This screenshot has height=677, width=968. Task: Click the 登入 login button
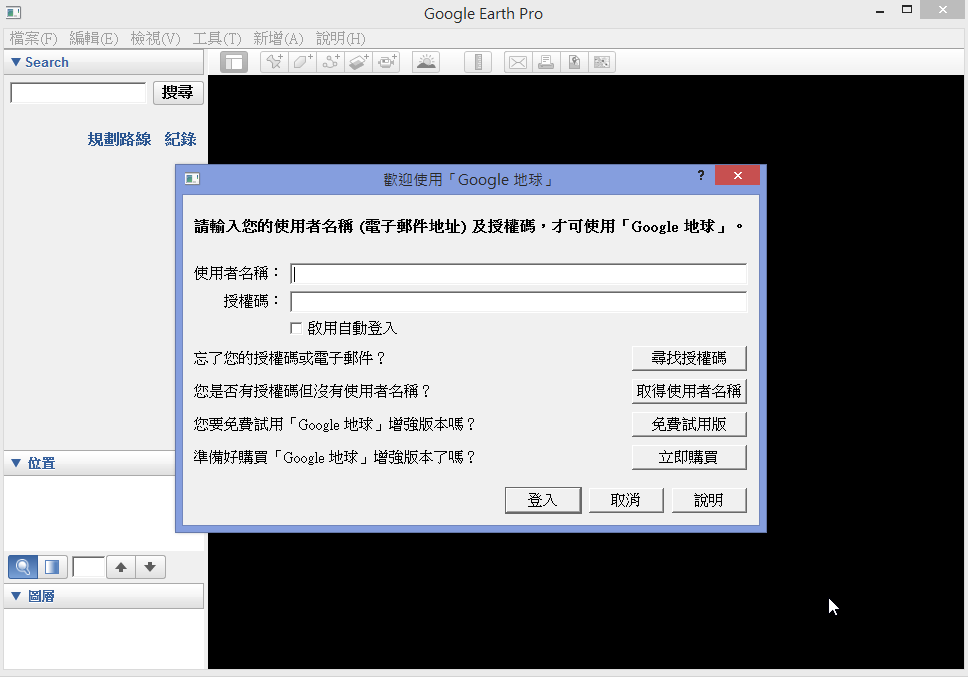tap(543, 500)
